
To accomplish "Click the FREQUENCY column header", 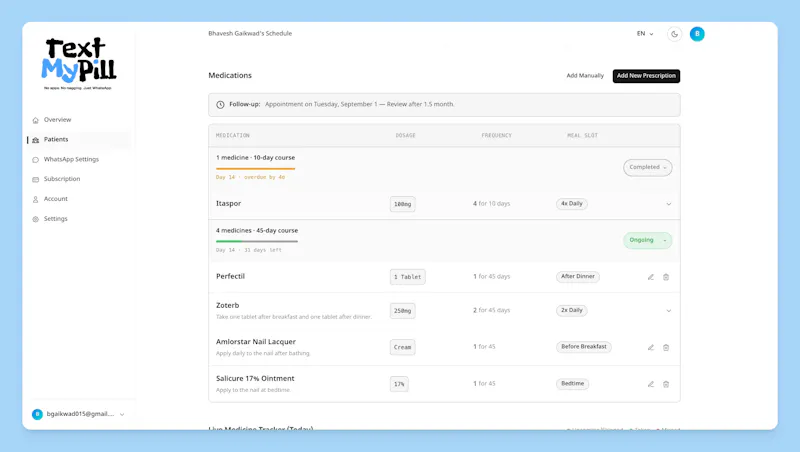I will [x=496, y=136].
